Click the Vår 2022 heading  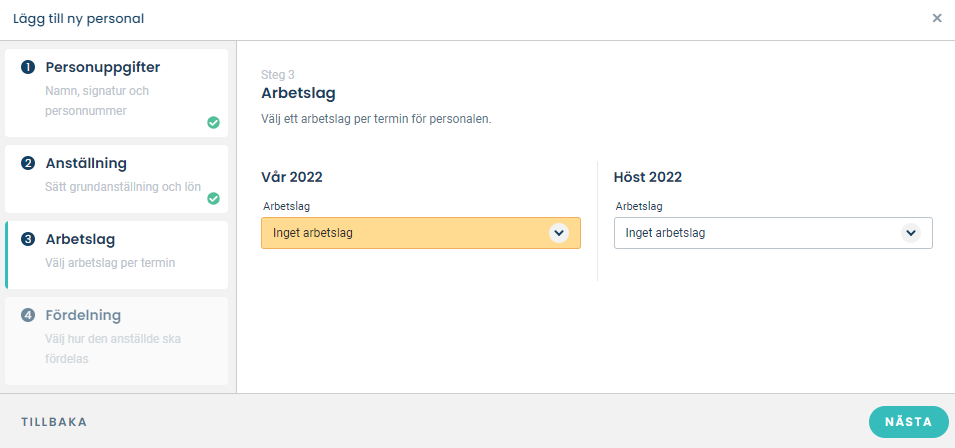coord(292,177)
